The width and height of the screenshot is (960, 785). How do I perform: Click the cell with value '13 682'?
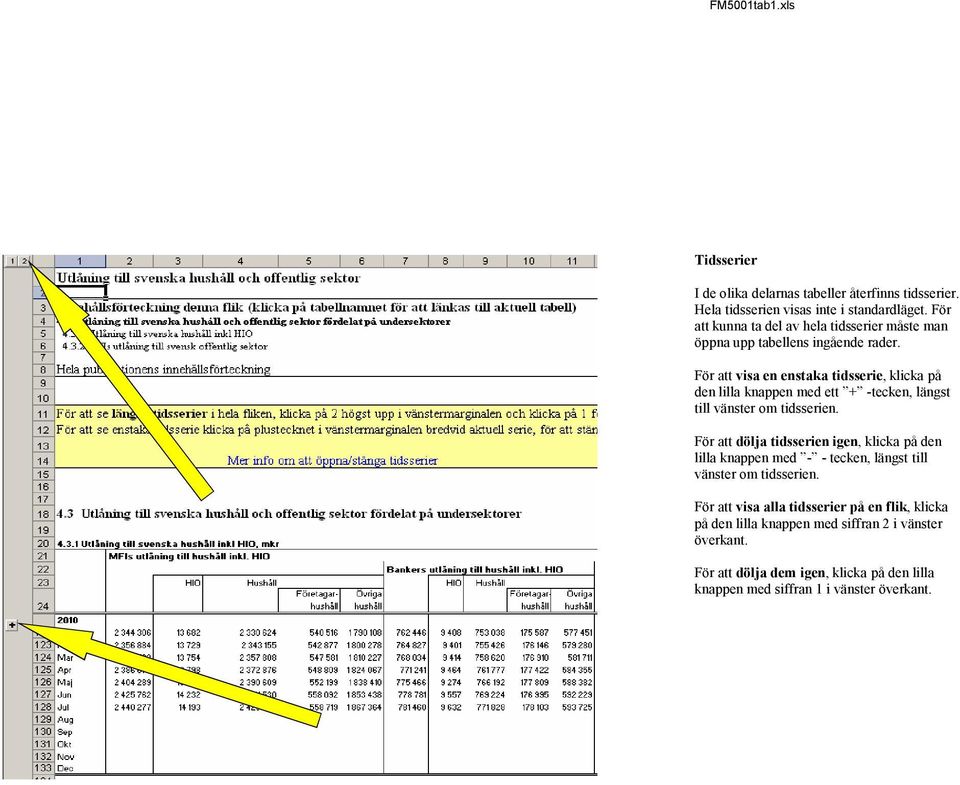coord(189,633)
